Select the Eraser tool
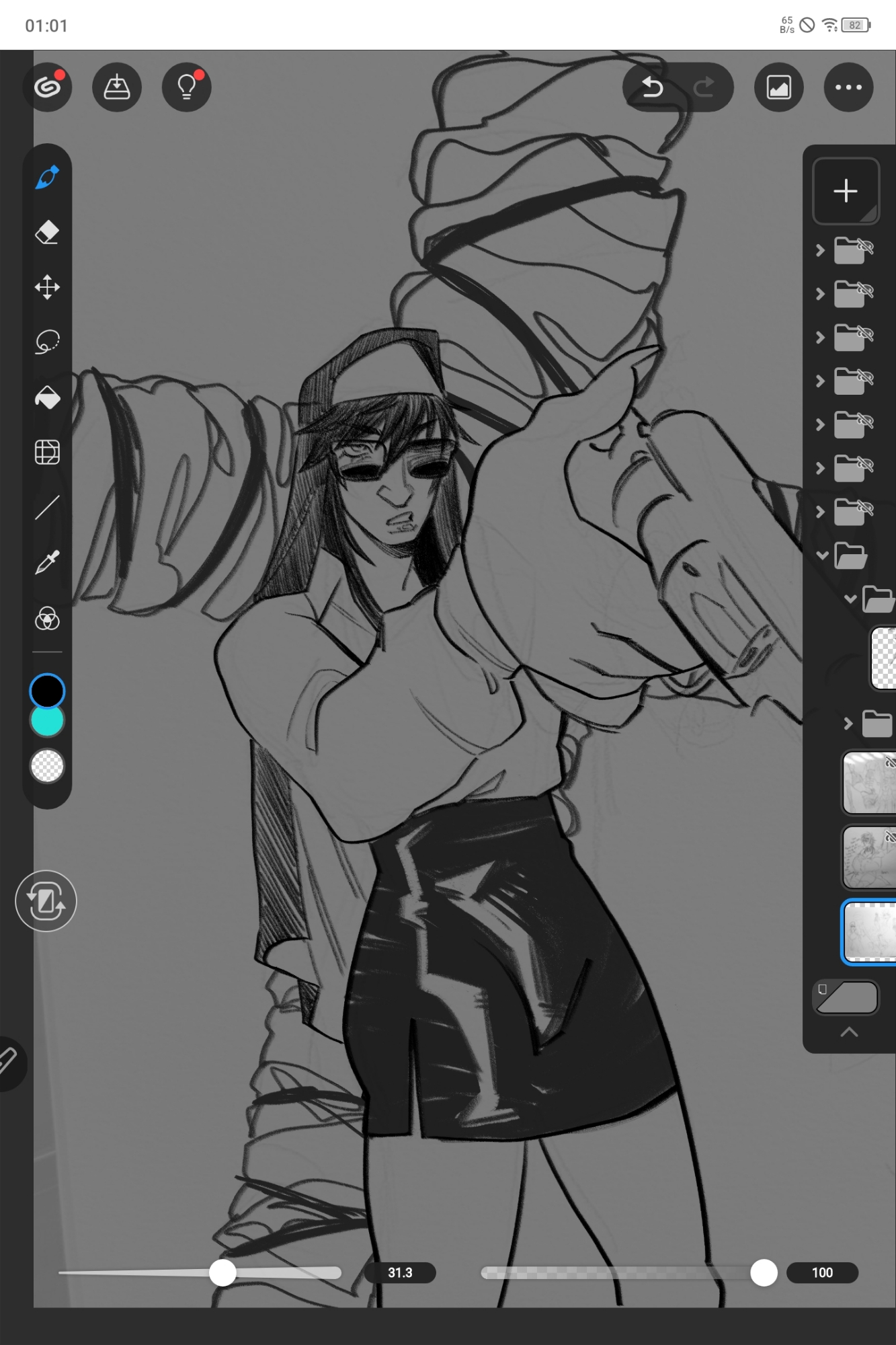Viewport: 896px width, 1345px height. point(47,233)
